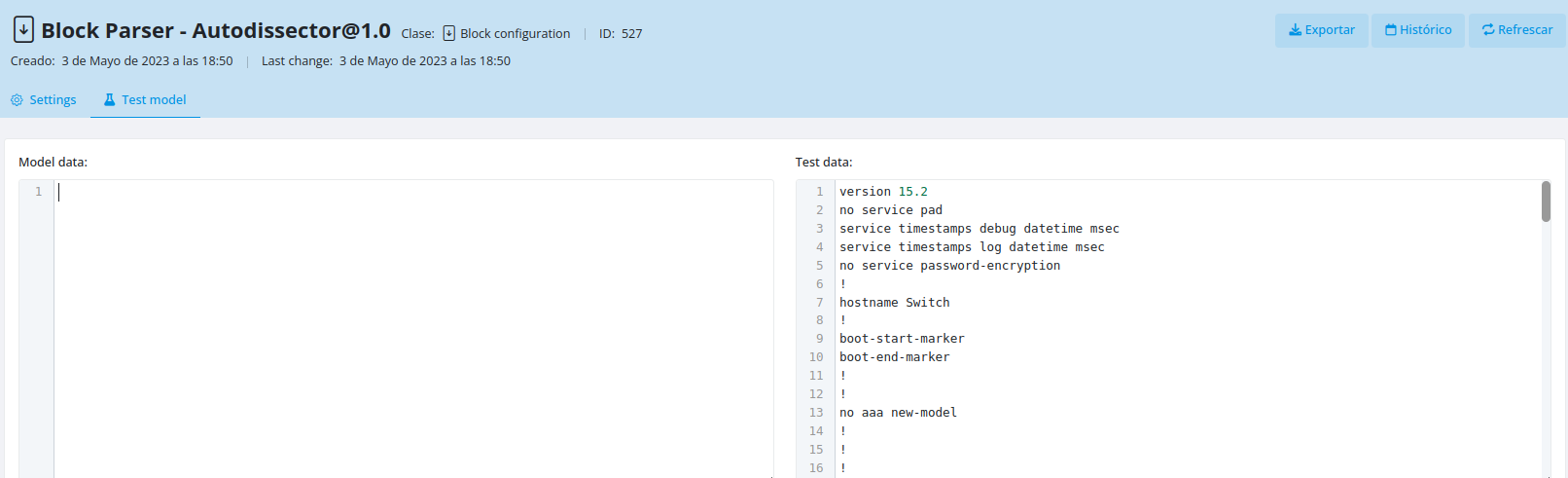Click the 'Block configuration' class label

pyautogui.click(x=515, y=34)
